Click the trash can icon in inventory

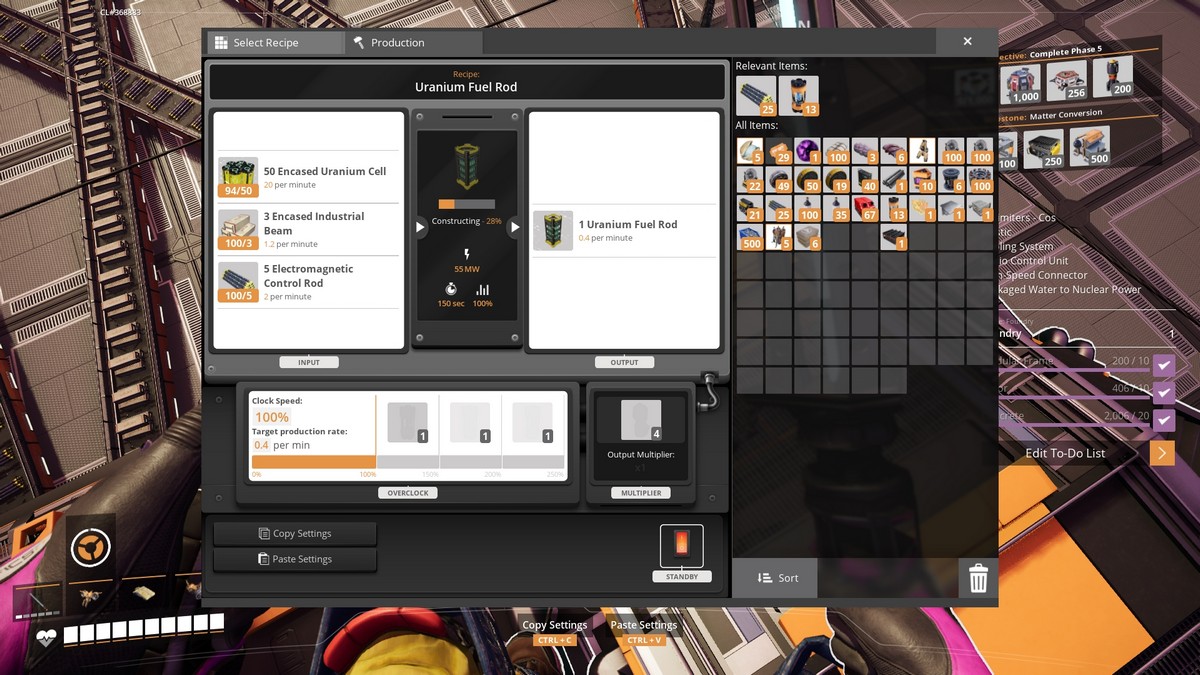point(978,578)
